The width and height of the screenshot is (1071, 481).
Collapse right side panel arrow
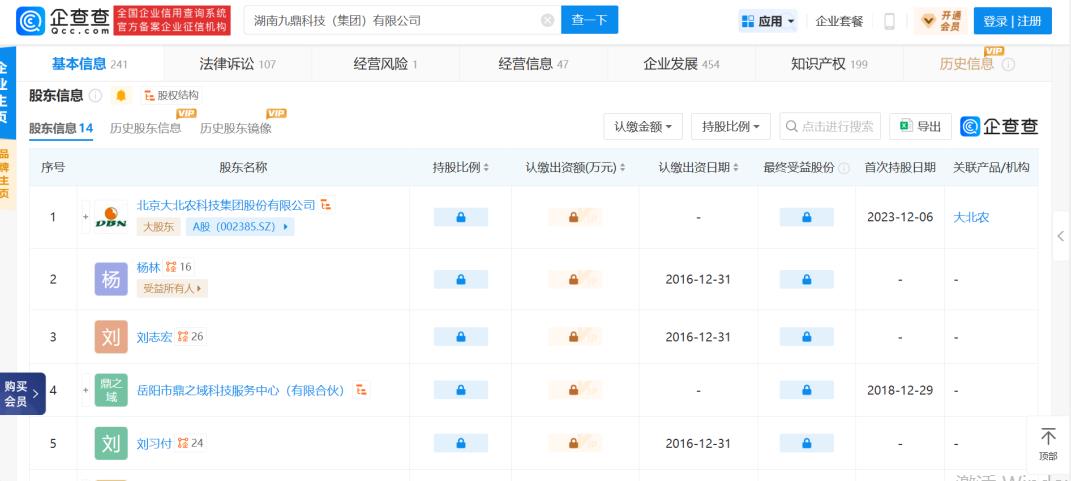pos(1061,236)
